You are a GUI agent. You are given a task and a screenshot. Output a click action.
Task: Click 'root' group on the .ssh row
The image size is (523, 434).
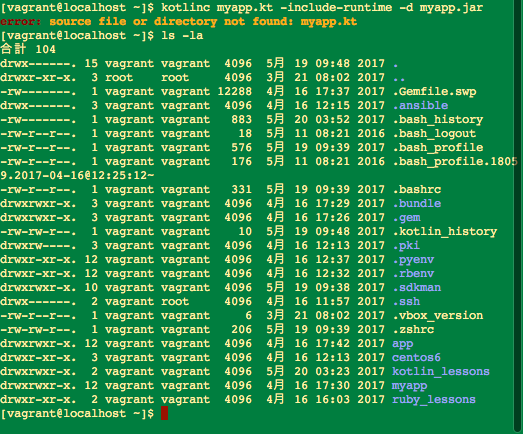175,302
